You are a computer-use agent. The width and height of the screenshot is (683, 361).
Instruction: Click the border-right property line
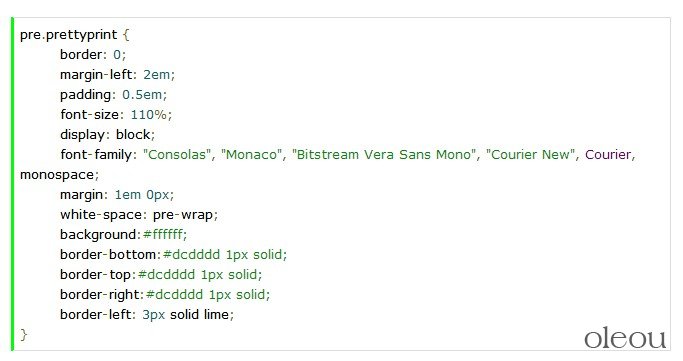165,295
